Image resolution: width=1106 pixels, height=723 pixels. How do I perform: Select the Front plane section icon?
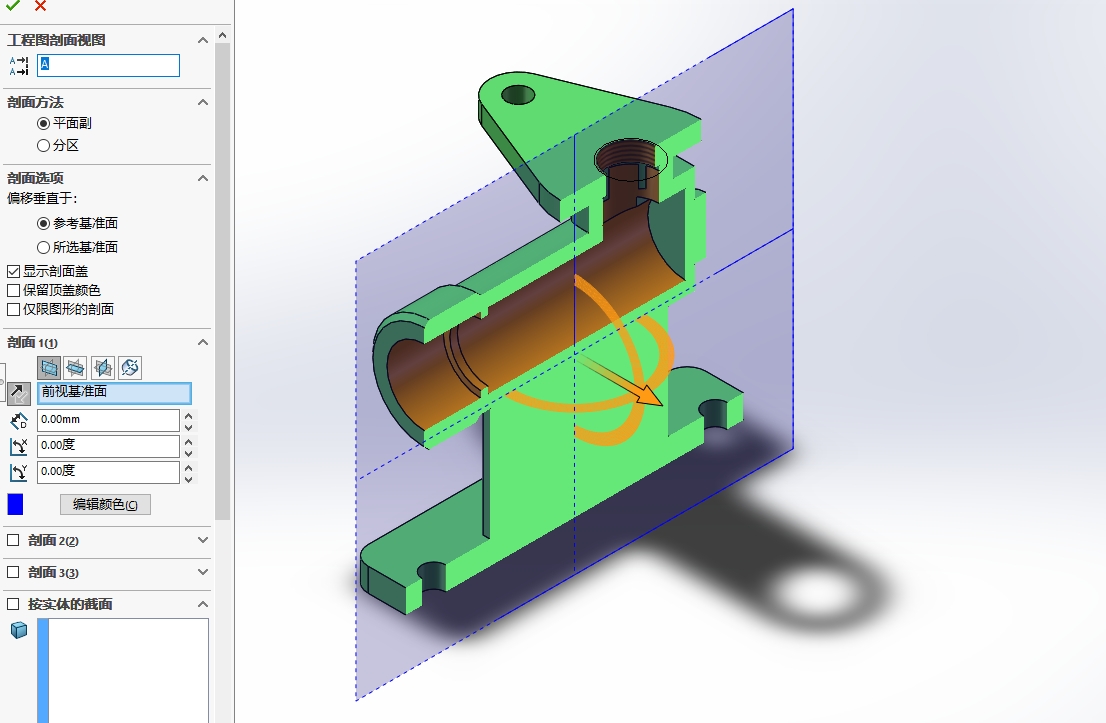49,367
